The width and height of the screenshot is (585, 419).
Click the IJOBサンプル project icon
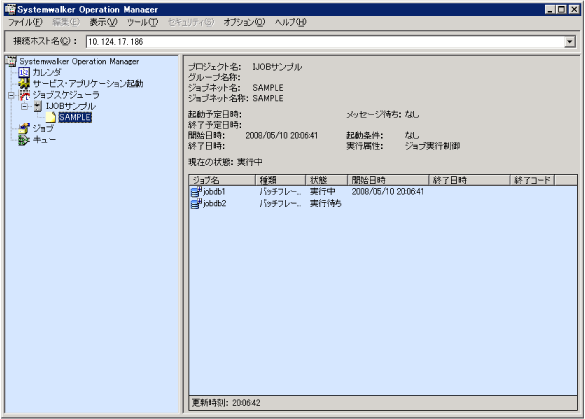(x=37, y=106)
